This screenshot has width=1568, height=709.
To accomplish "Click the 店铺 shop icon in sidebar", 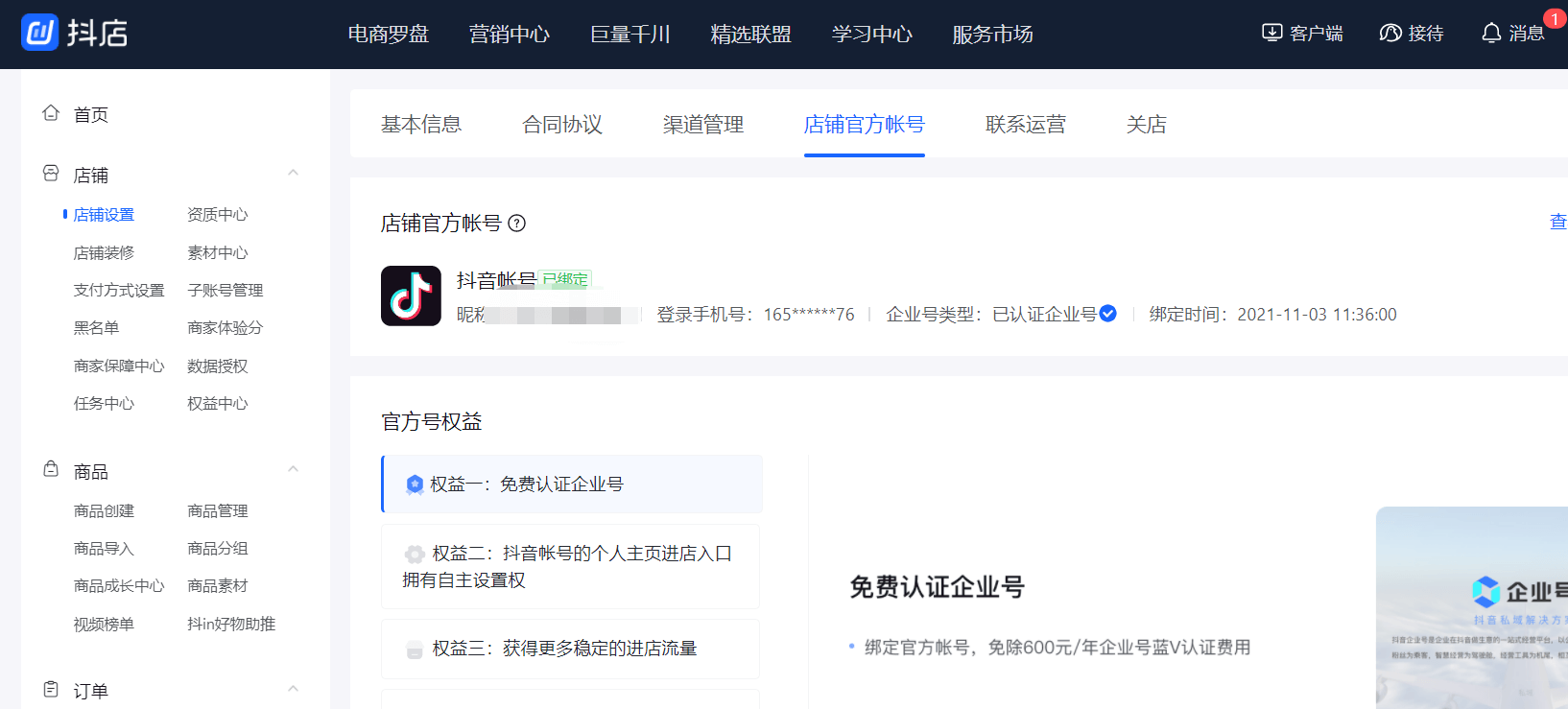I will click(x=51, y=174).
